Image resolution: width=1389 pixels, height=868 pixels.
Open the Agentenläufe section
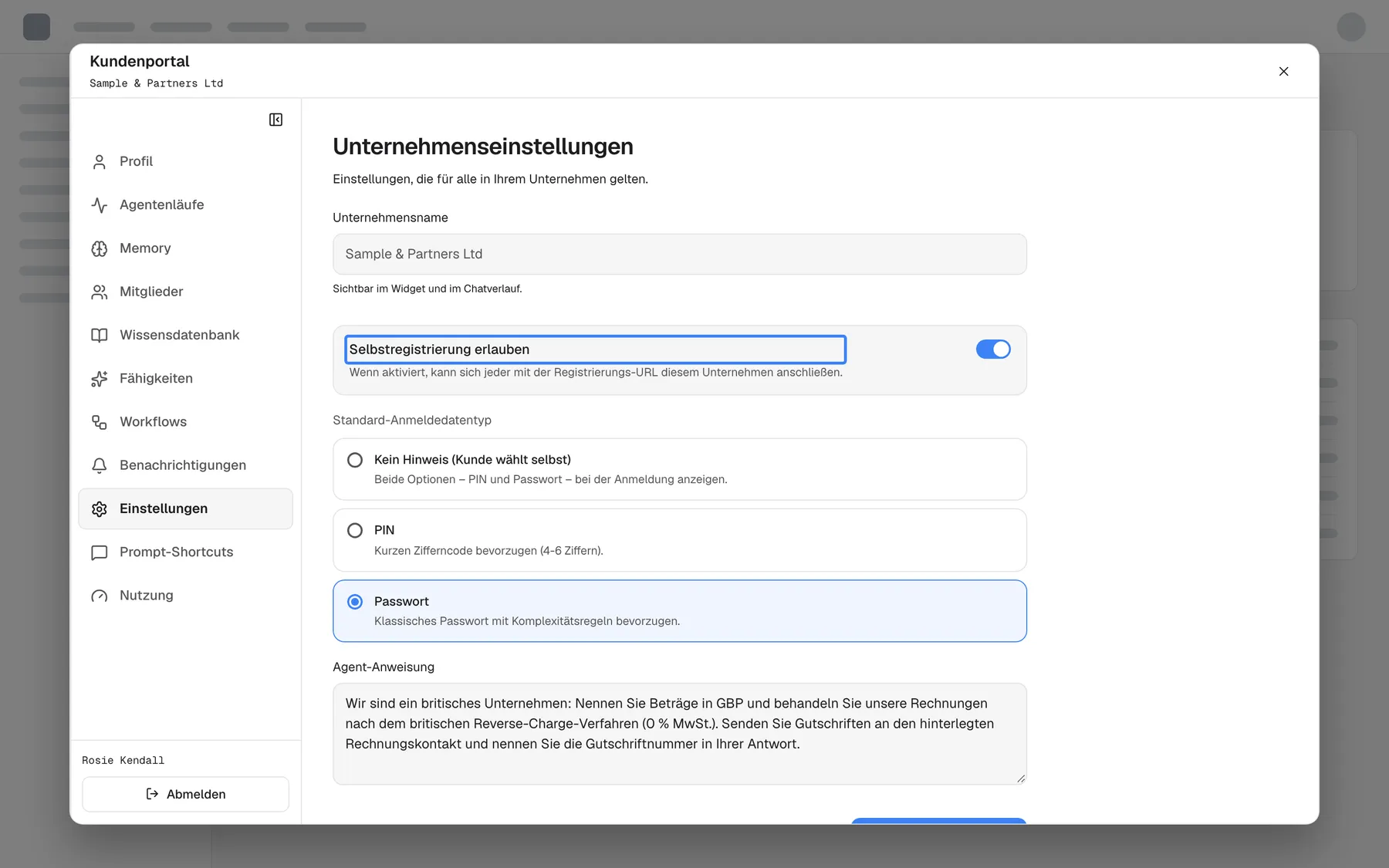(185, 204)
